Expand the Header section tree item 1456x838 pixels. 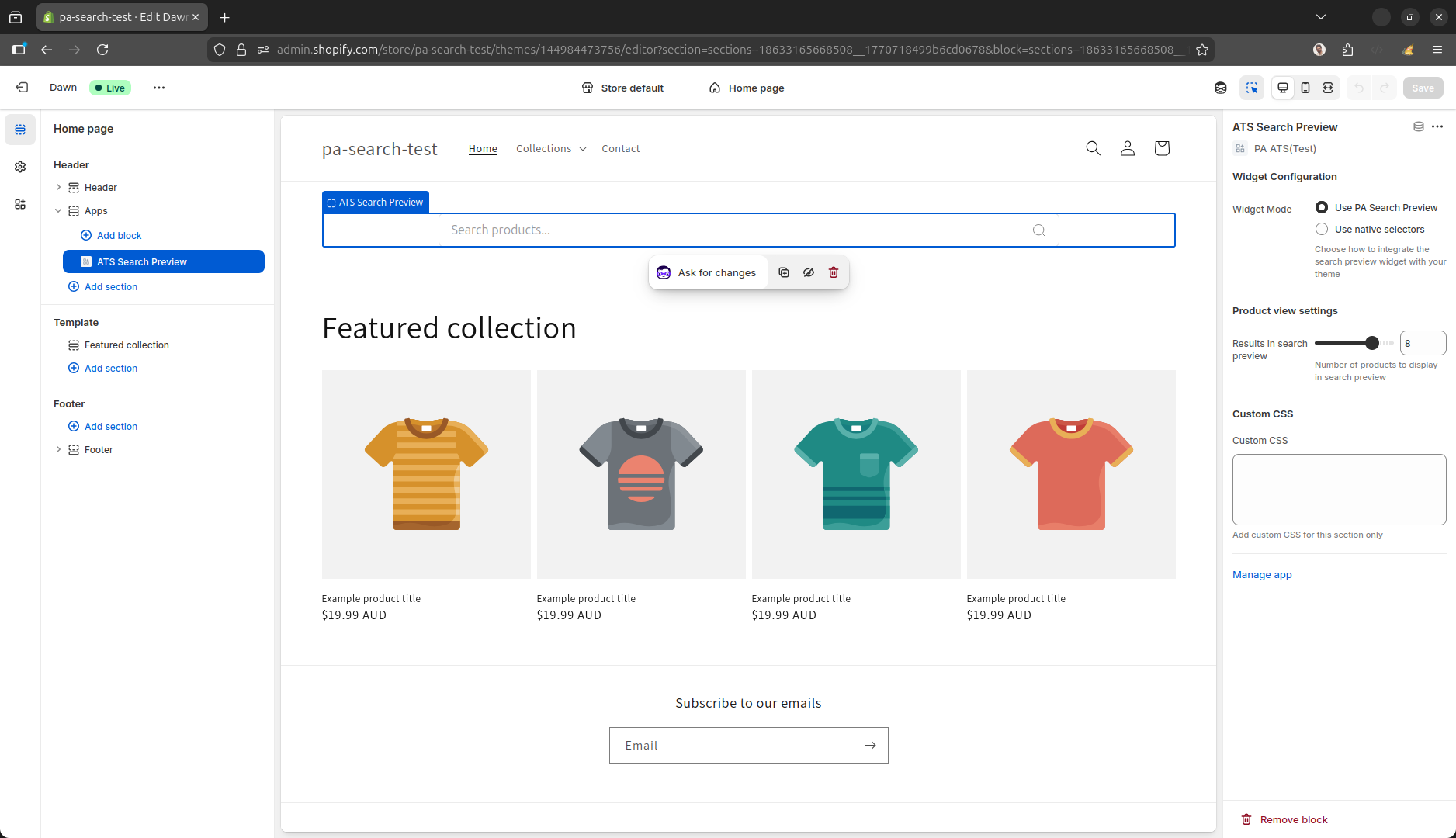58,187
